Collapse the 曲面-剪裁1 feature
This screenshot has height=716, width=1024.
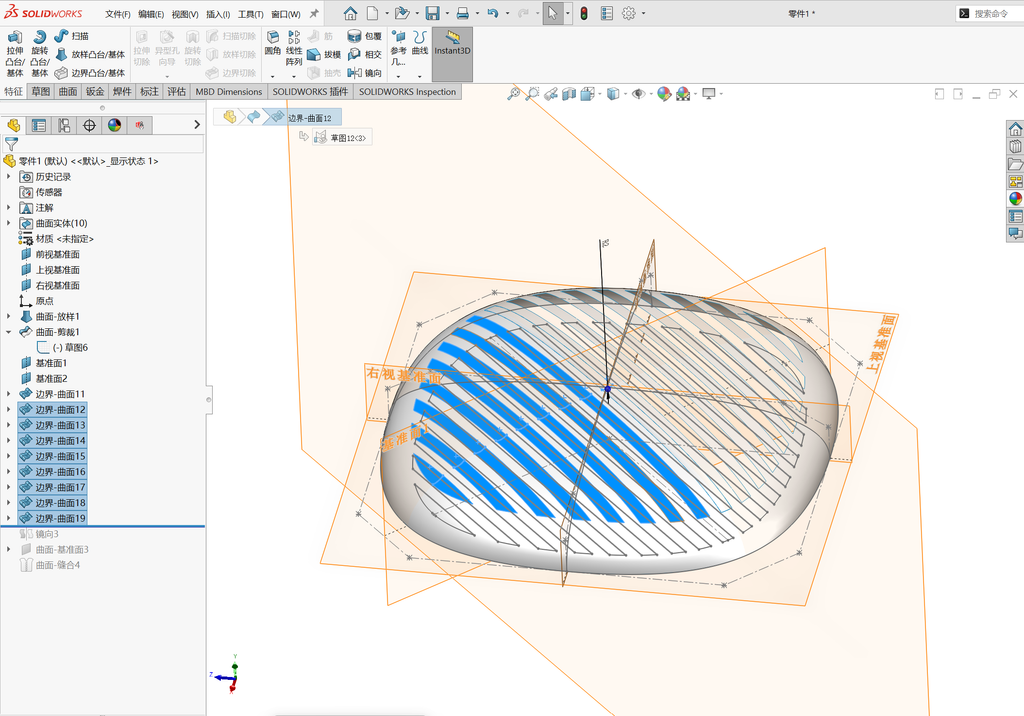tap(8, 332)
